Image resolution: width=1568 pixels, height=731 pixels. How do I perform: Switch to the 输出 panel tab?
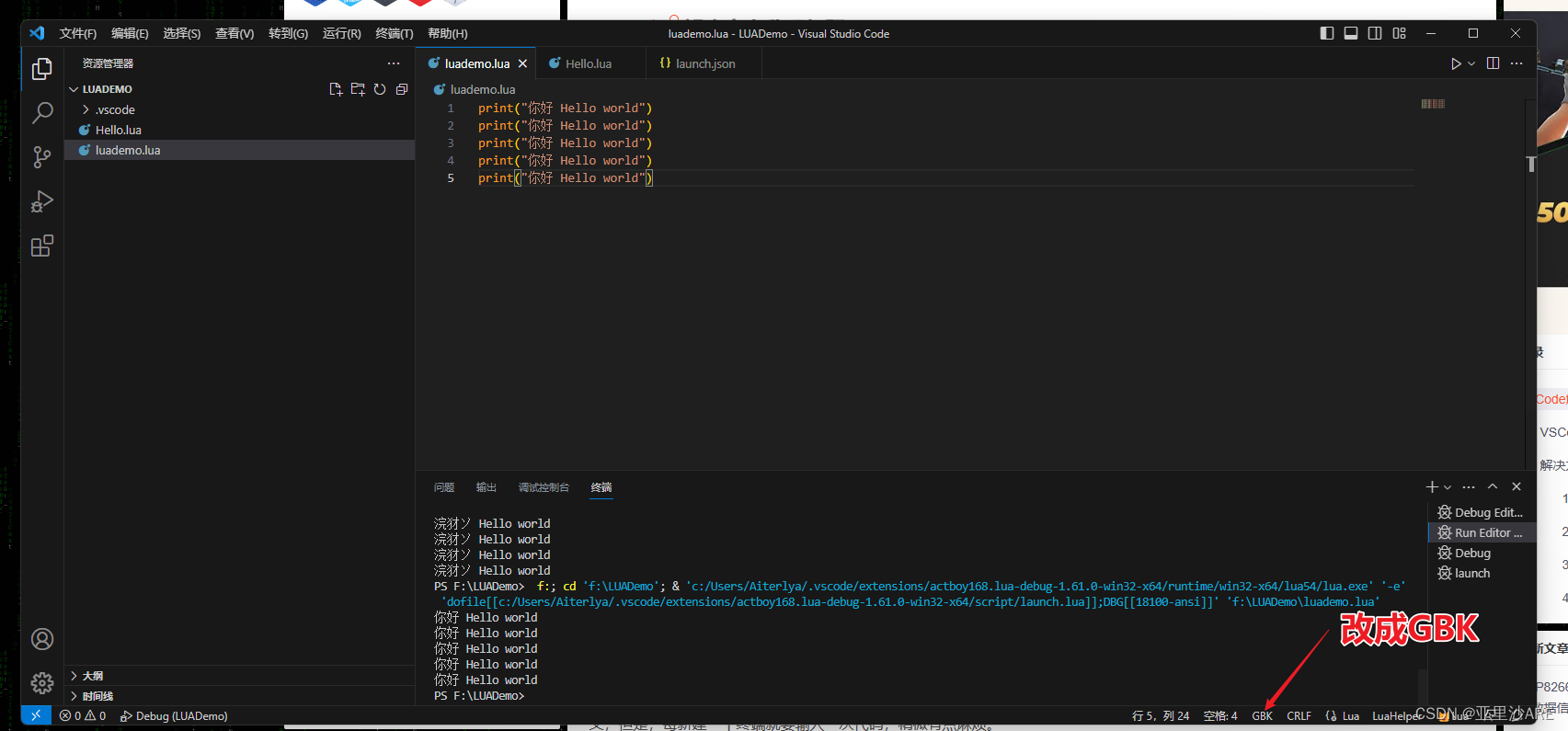coord(486,487)
